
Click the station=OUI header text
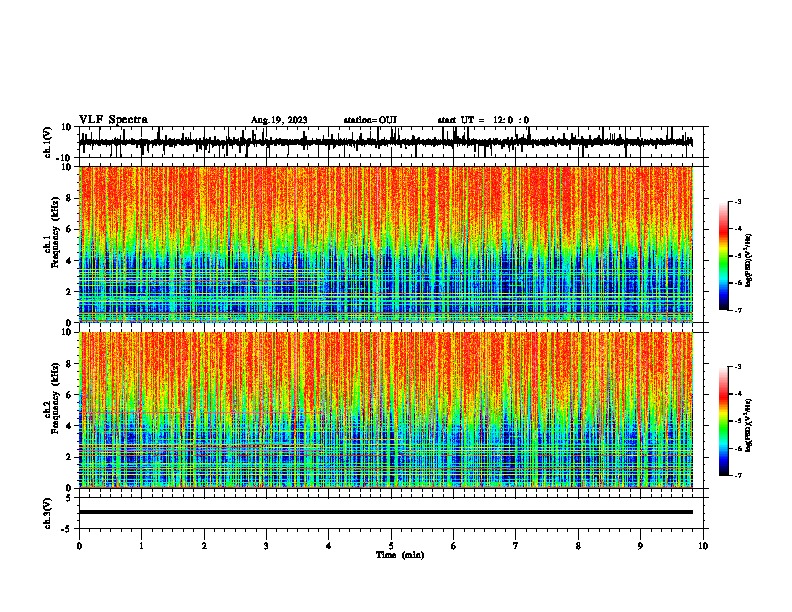370,120
